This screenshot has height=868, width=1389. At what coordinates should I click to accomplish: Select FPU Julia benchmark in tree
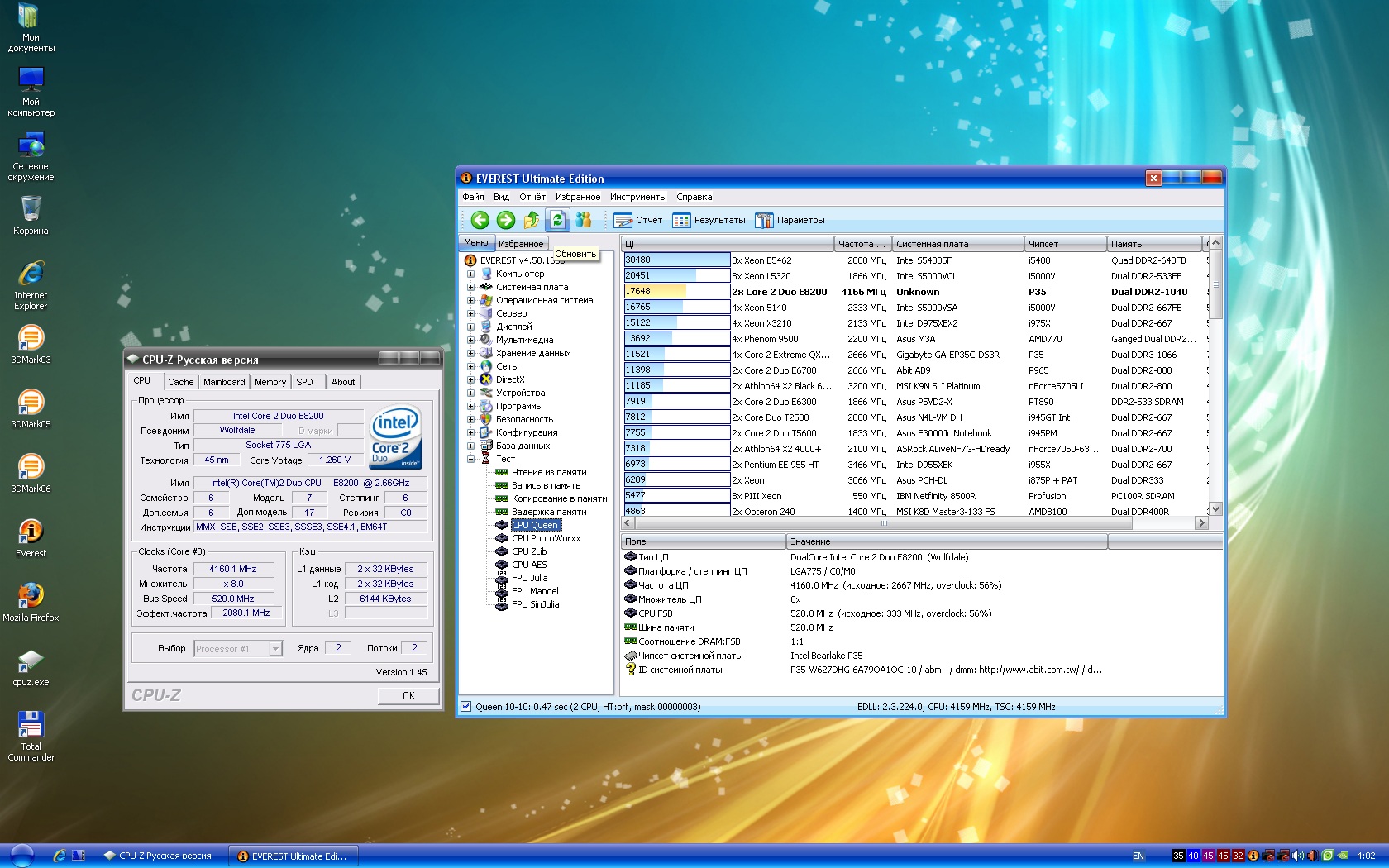pyautogui.click(x=529, y=578)
